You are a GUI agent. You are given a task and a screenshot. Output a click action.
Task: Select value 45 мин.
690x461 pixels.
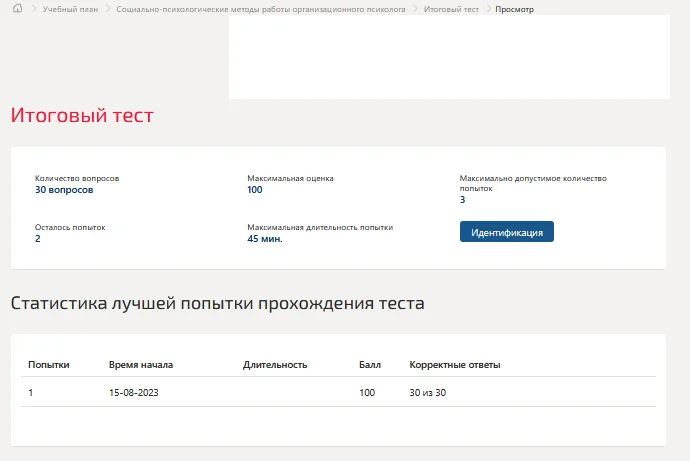[x=265, y=239]
